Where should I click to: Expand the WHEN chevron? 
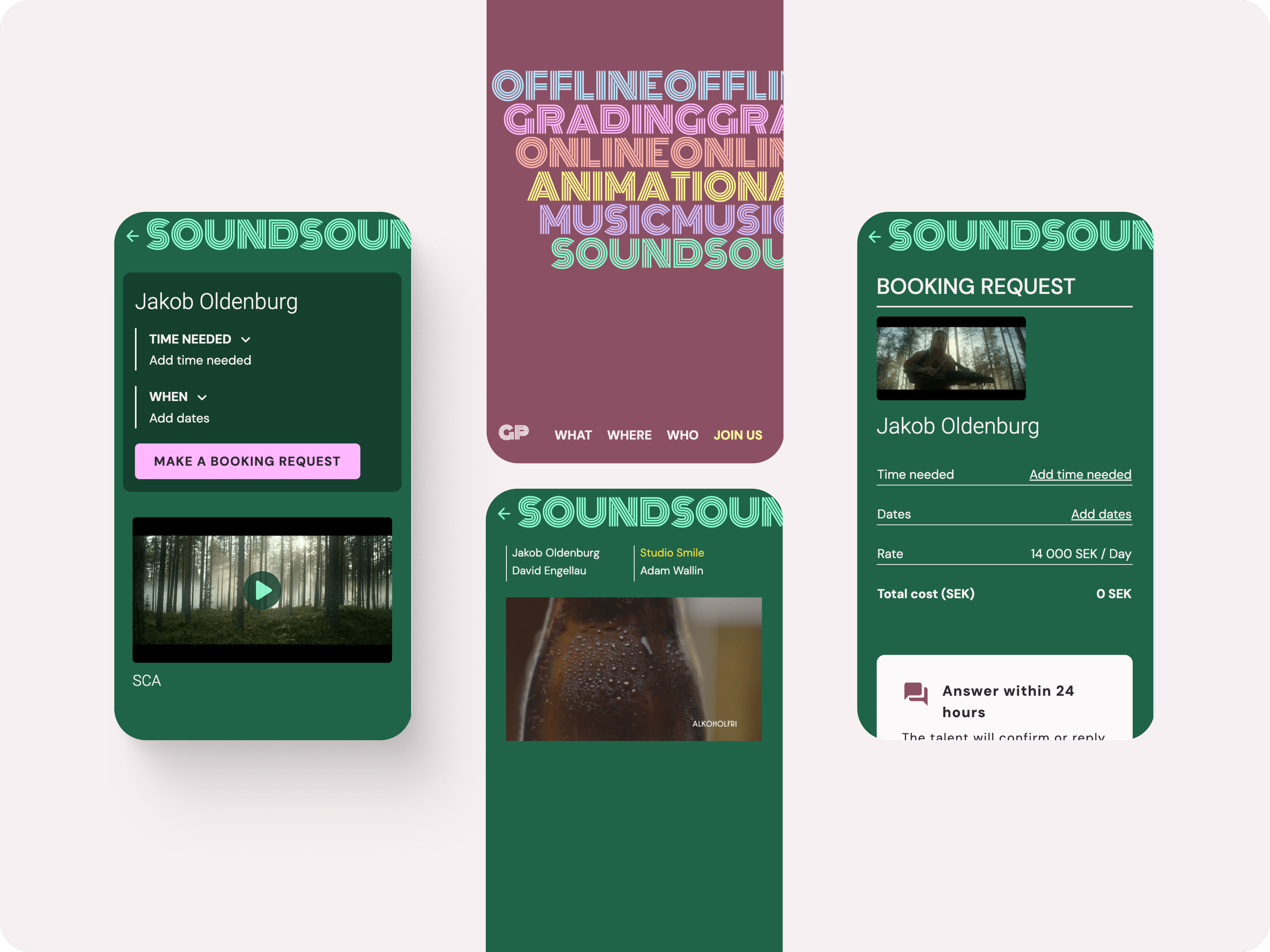point(202,397)
